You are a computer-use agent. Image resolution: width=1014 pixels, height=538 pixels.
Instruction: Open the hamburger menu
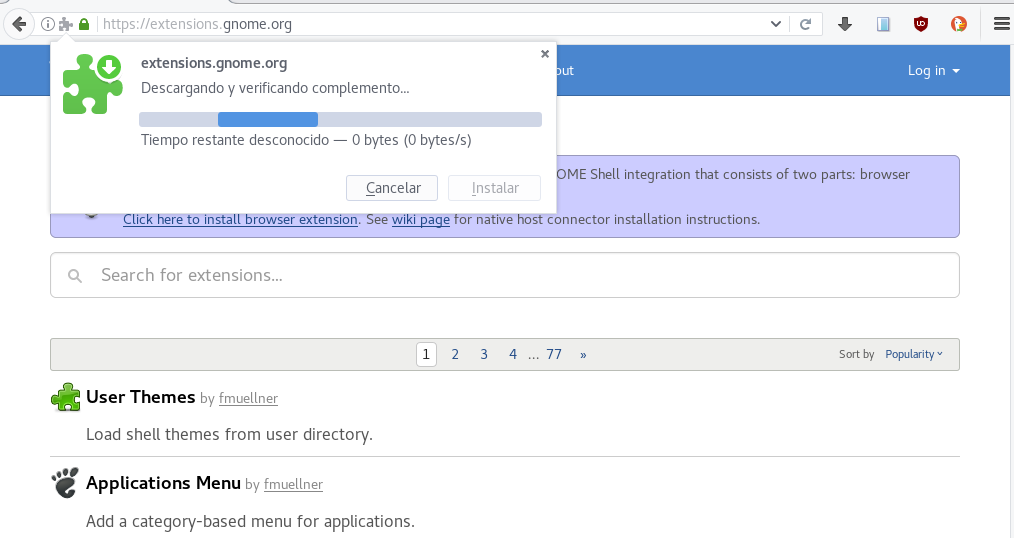coord(1002,25)
